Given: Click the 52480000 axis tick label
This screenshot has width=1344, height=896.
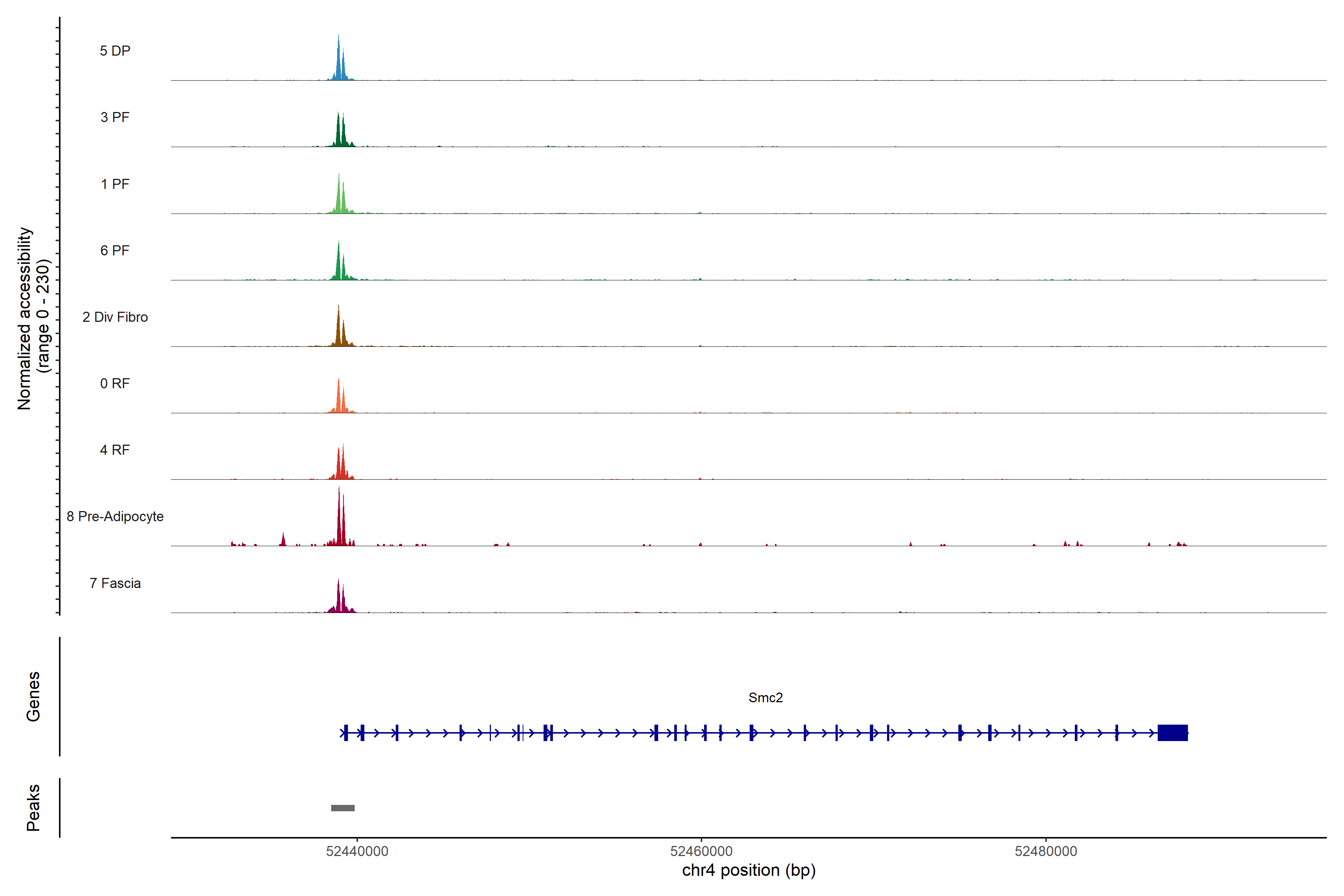Looking at the screenshot, I should (1046, 851).
